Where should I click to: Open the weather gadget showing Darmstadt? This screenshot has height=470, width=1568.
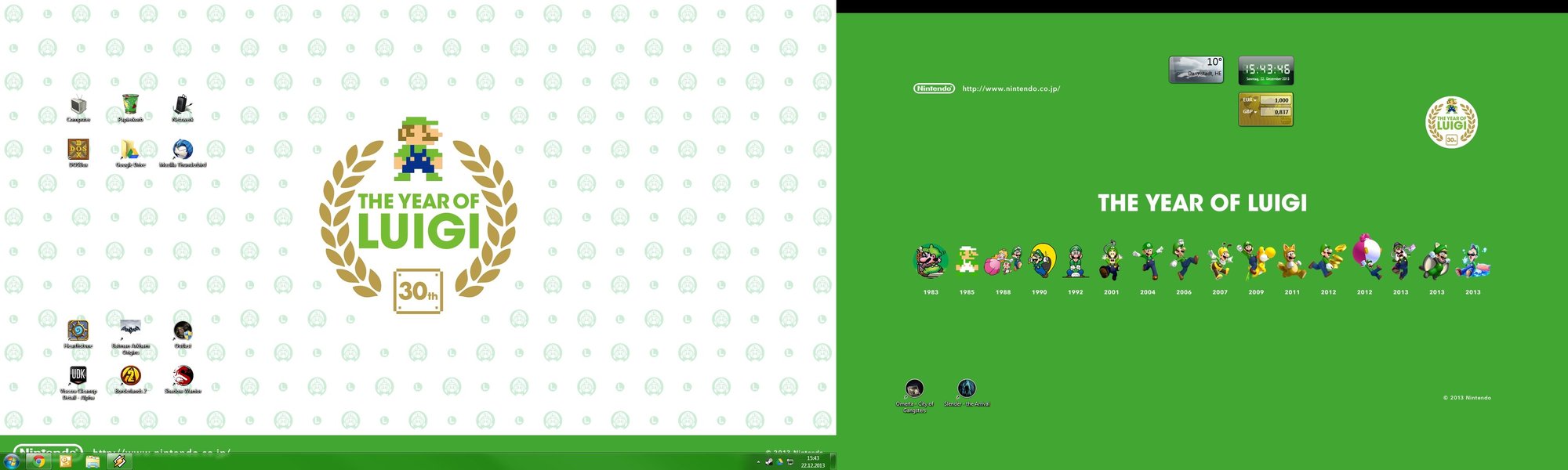coord(1196,70)
